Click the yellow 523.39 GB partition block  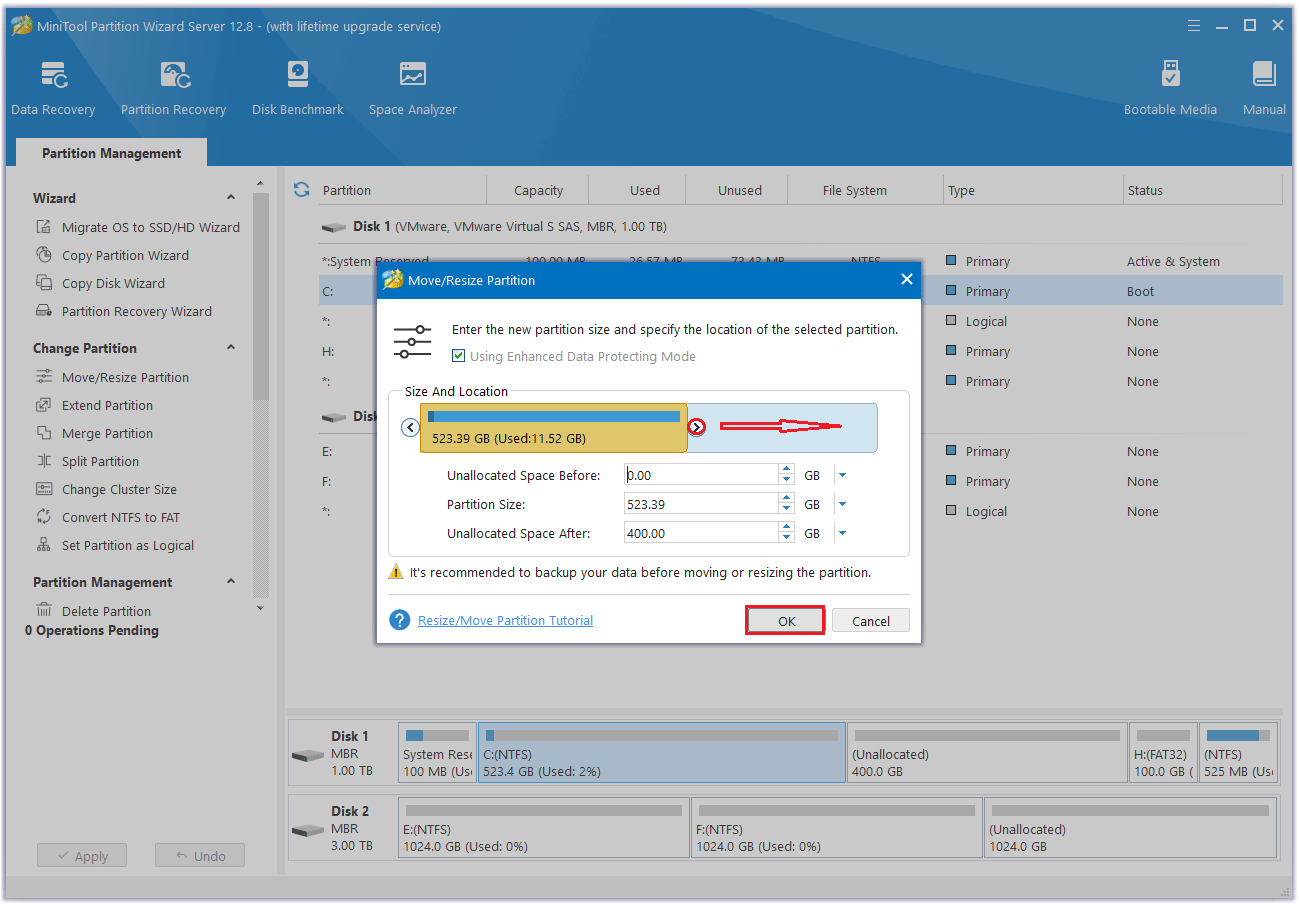(554, 428)
